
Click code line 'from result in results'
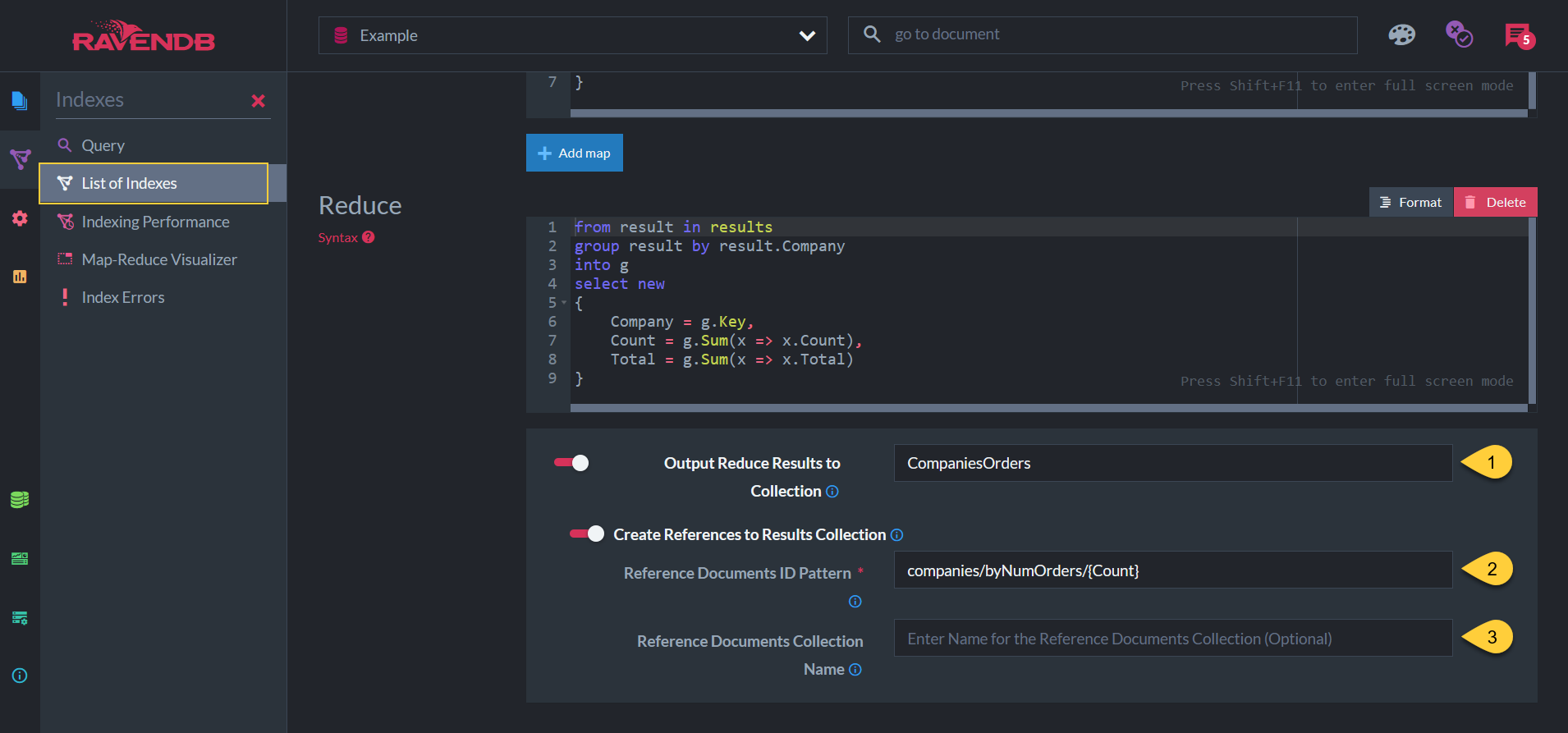[x=673, y=227]
